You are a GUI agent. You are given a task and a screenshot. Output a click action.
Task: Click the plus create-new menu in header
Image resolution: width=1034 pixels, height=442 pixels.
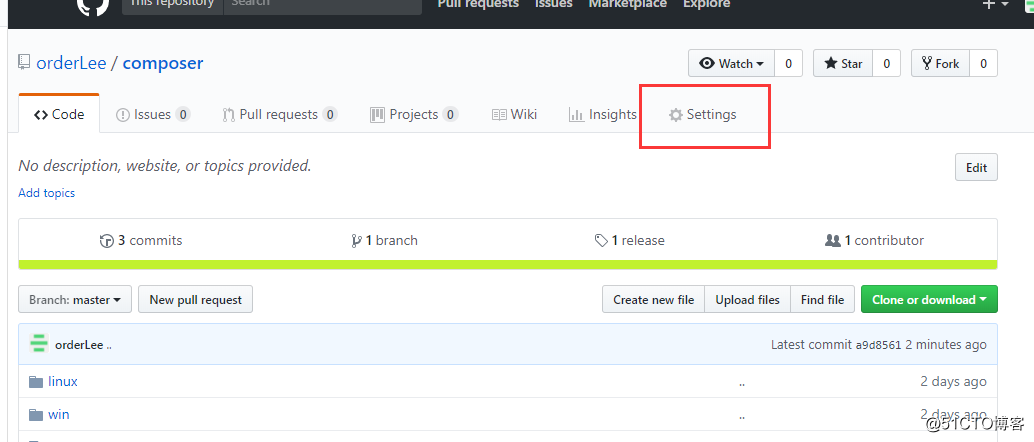(x=996, y=5)
